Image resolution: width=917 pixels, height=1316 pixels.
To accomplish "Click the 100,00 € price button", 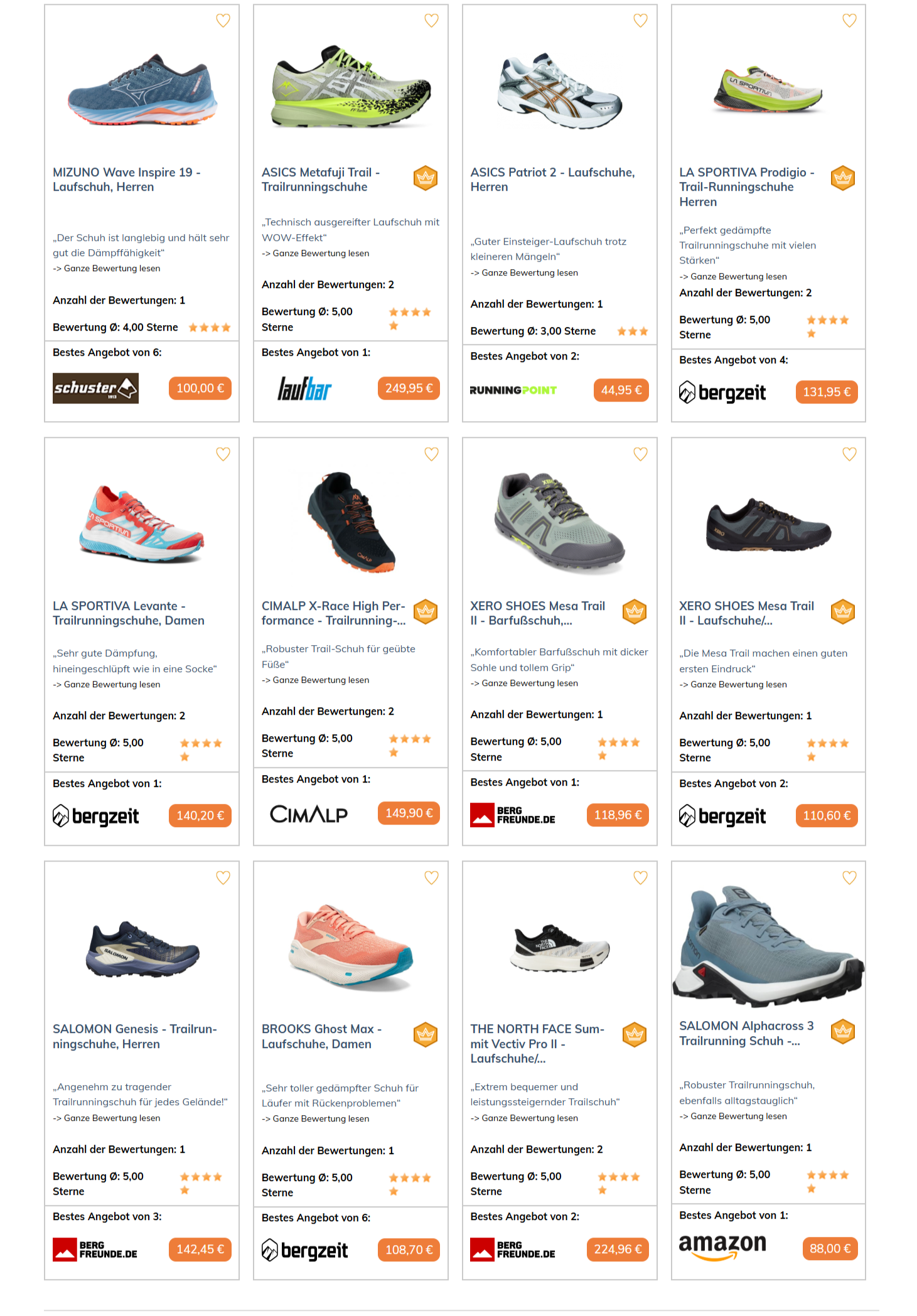I will click(x=200, y=388).
